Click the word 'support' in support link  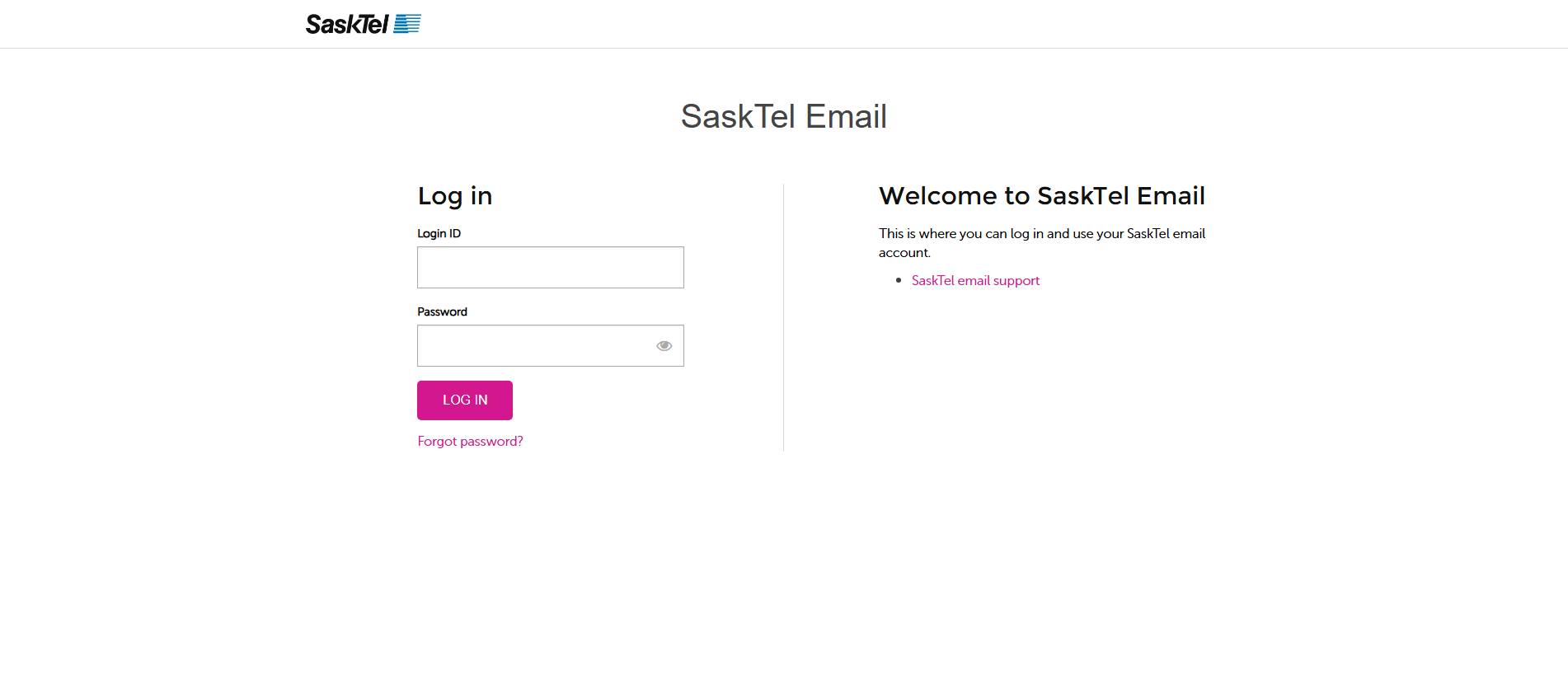1016,282
